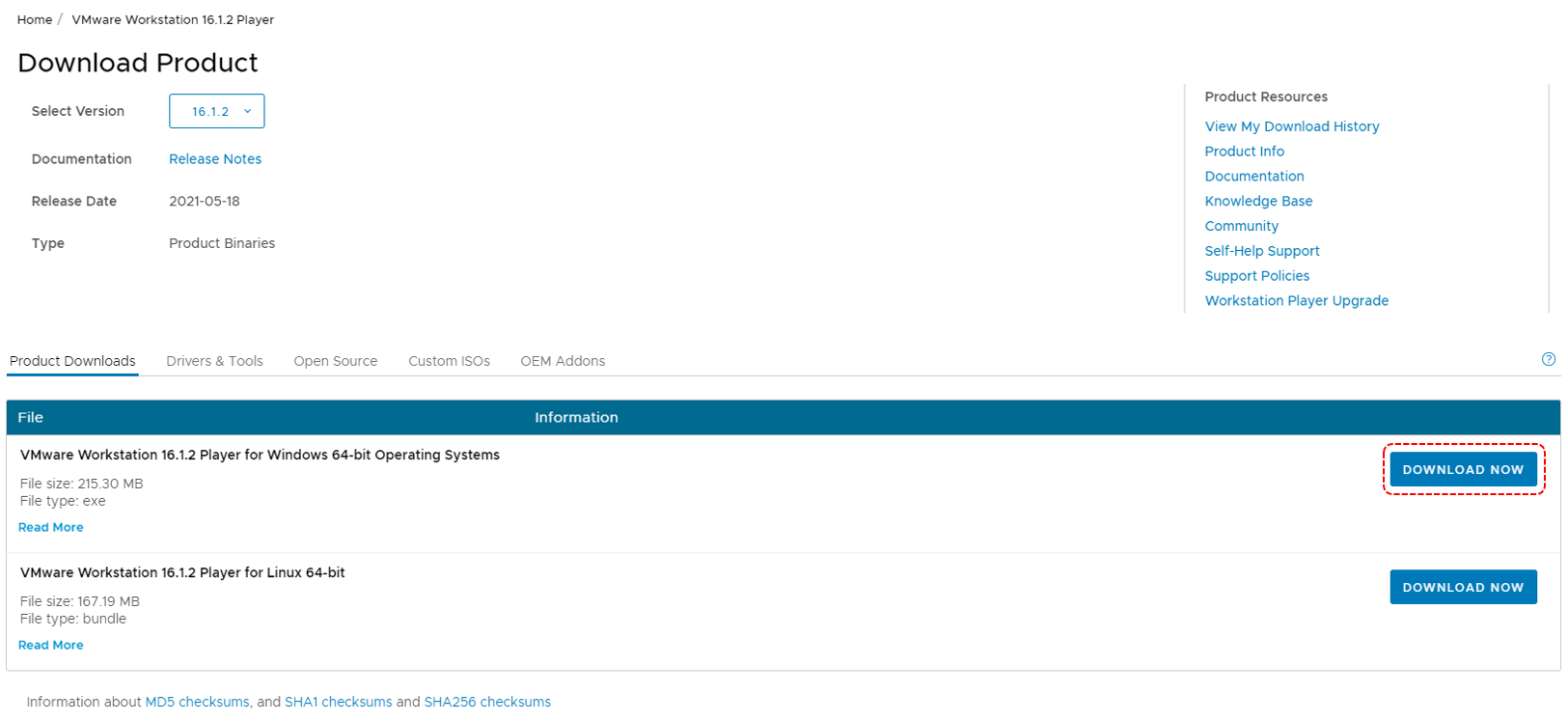Switch to the Drivers & Tools tab

tap(214, 361)
